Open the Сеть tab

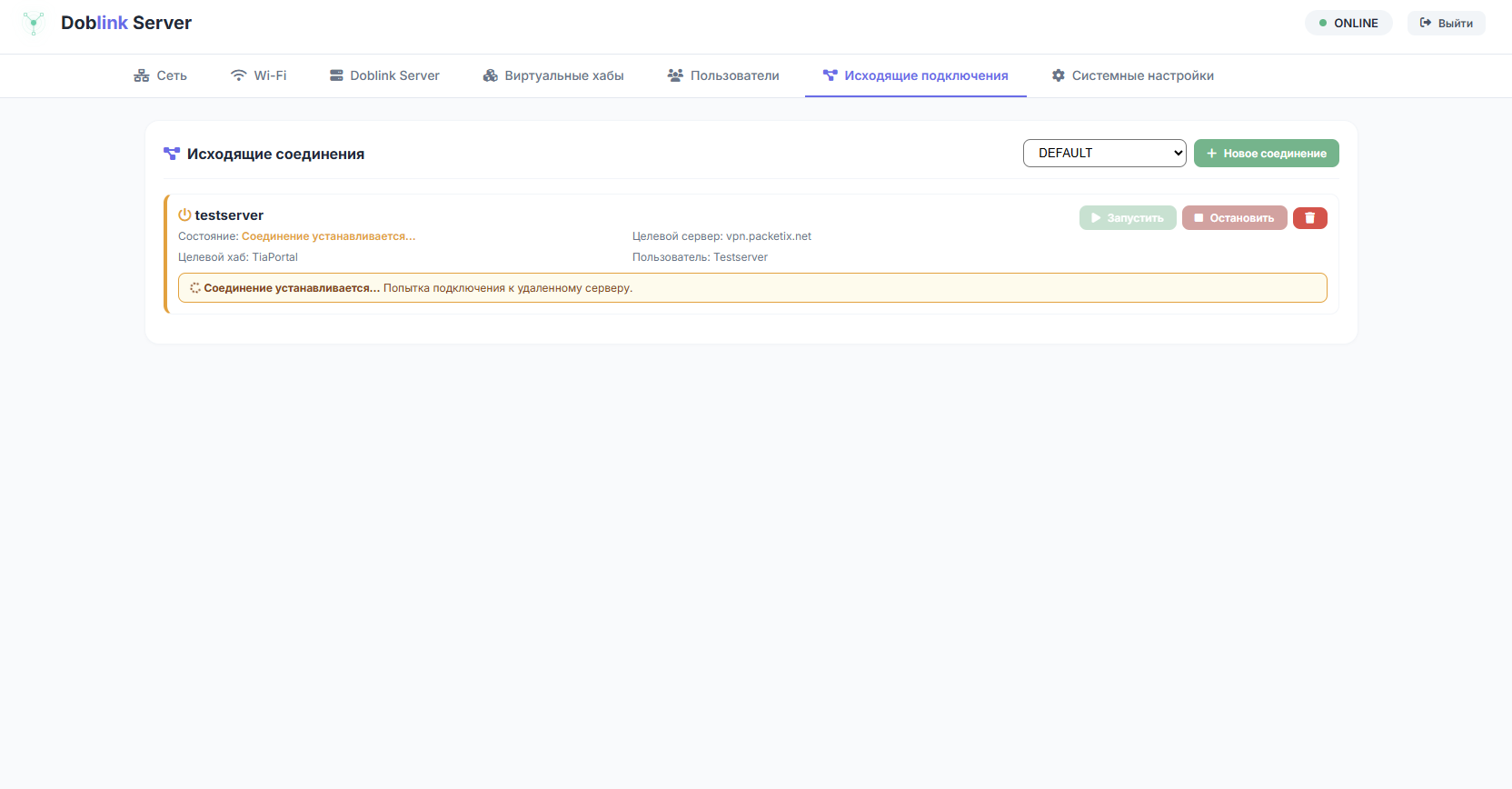(x=160, y=75)
